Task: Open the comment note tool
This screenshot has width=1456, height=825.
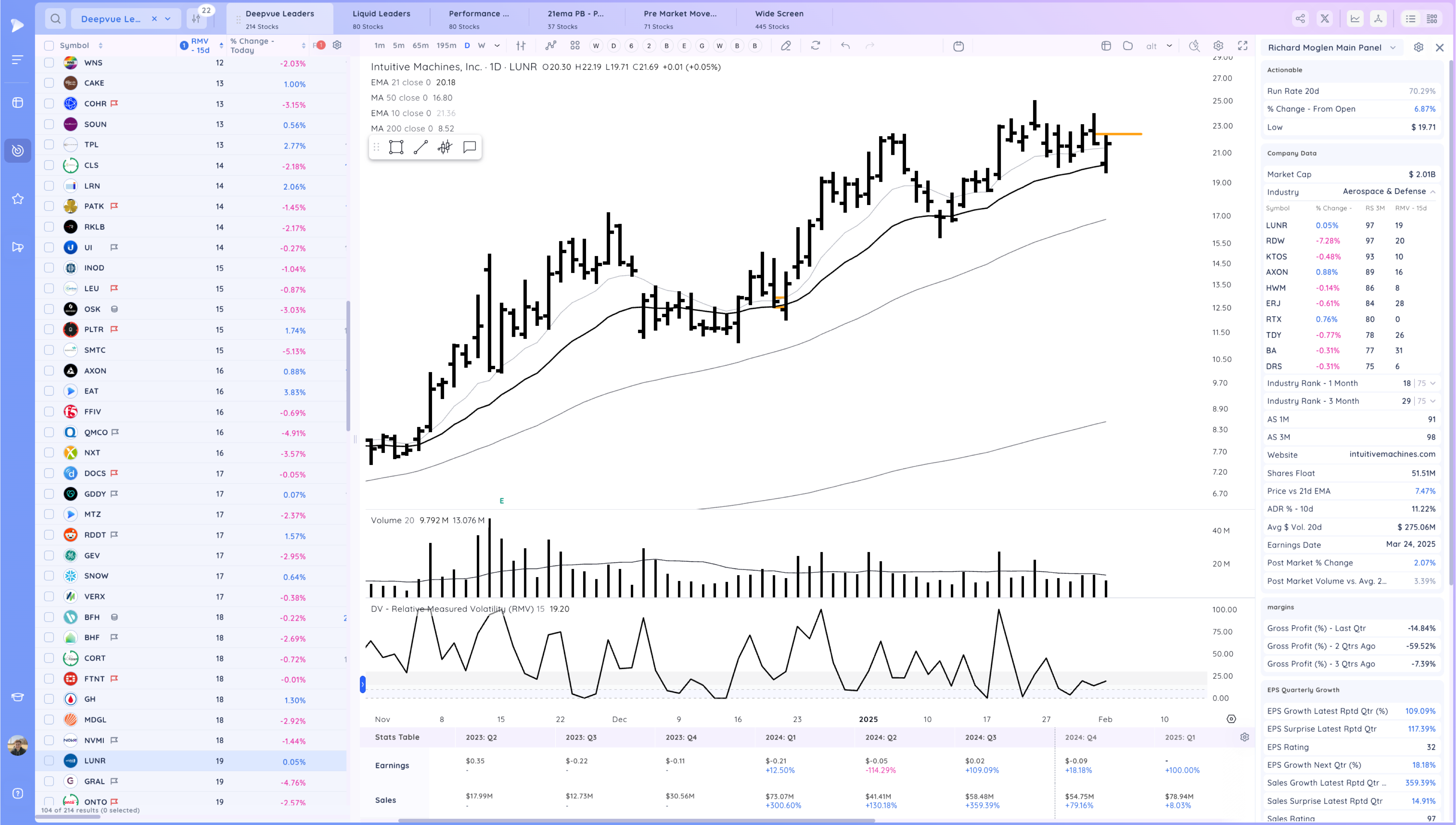Action: pyautogui.click(x=469, y=147)
